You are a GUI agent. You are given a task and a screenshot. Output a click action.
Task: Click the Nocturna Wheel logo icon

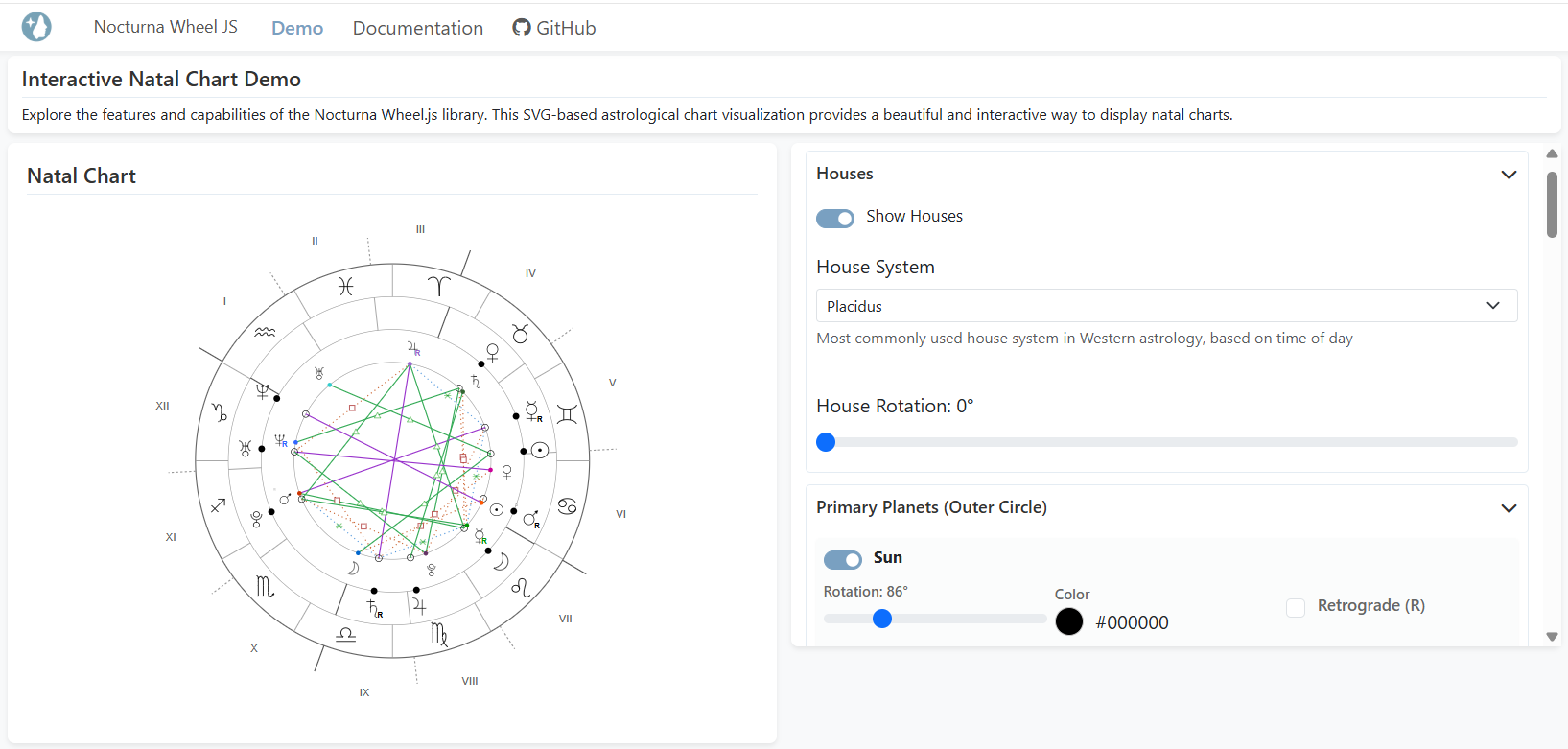pos(36,27)
